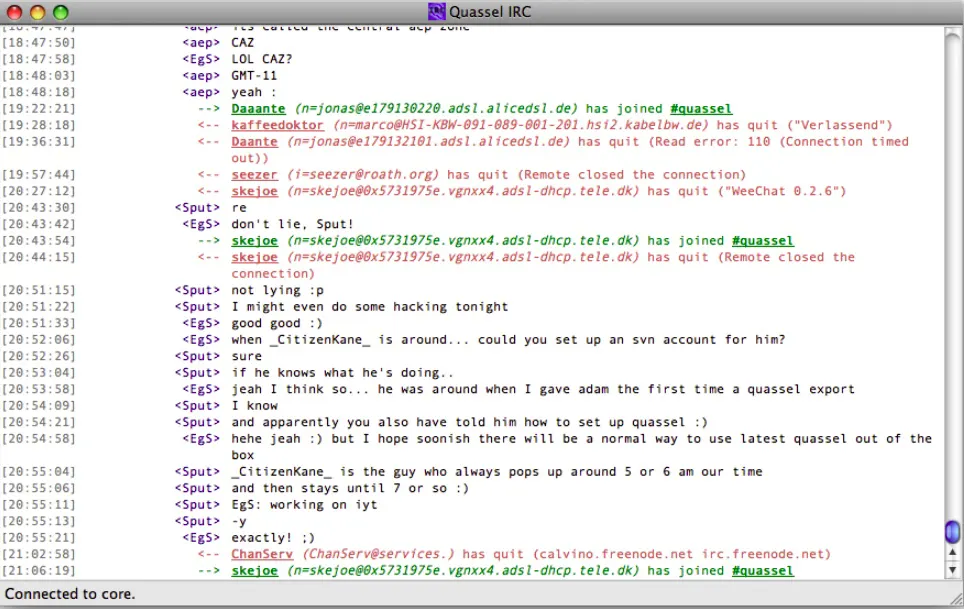The width and height of the screenshot is (964, 609).
Task: Zoom the window with the green button
Action: pos(60,12)
